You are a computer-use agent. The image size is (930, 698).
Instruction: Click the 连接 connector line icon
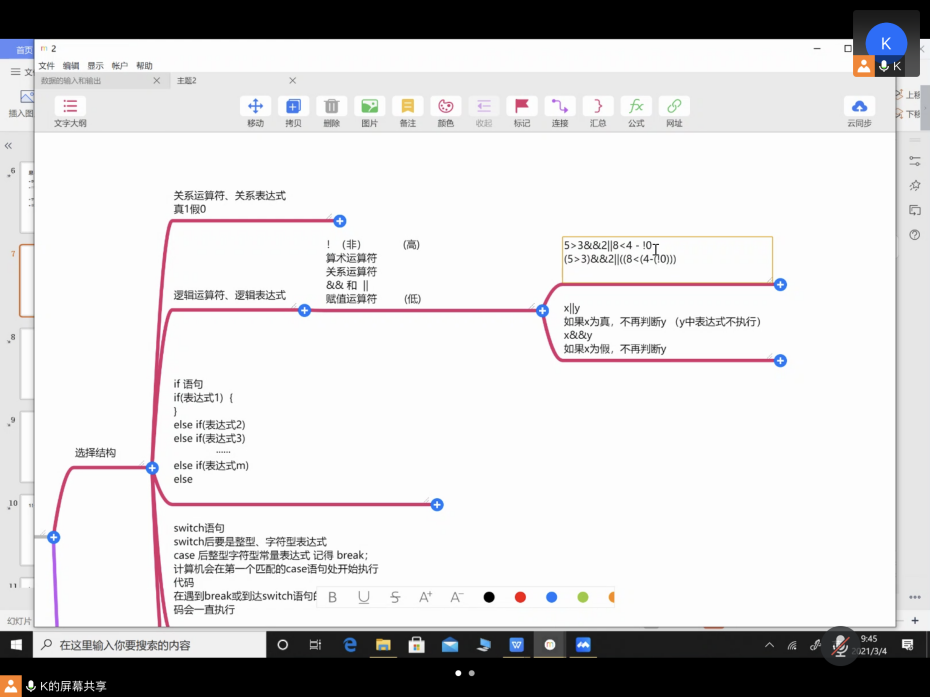[559, 107]
